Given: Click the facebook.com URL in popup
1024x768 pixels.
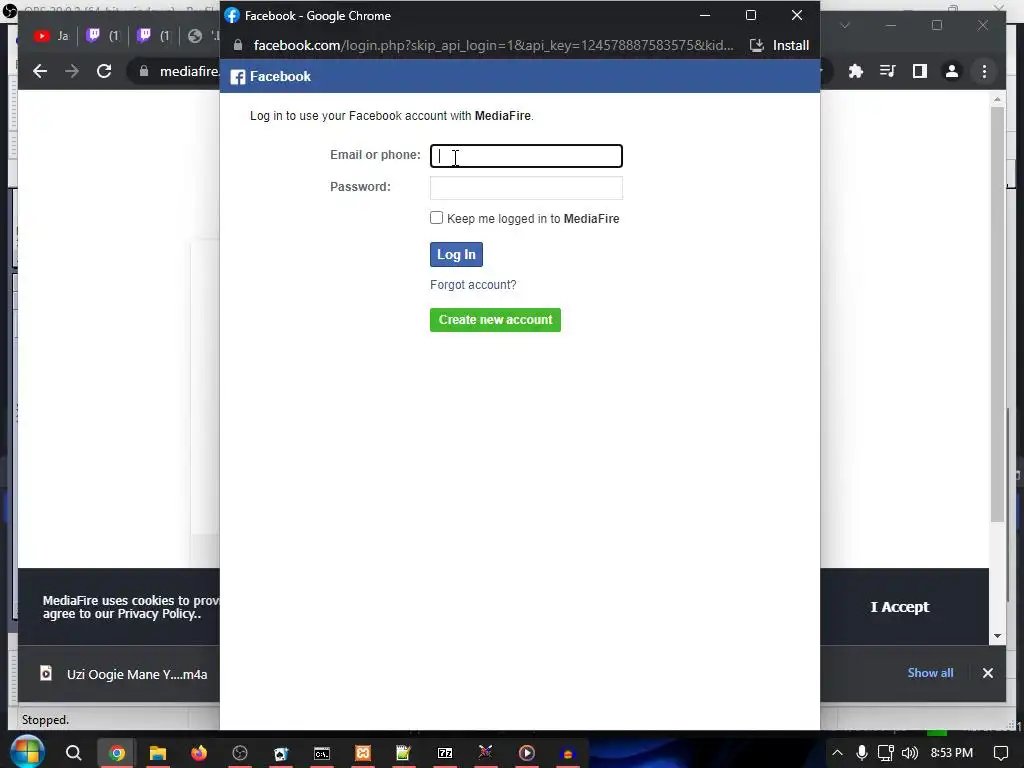Looking at the screenshot, I should coord(493,45).
